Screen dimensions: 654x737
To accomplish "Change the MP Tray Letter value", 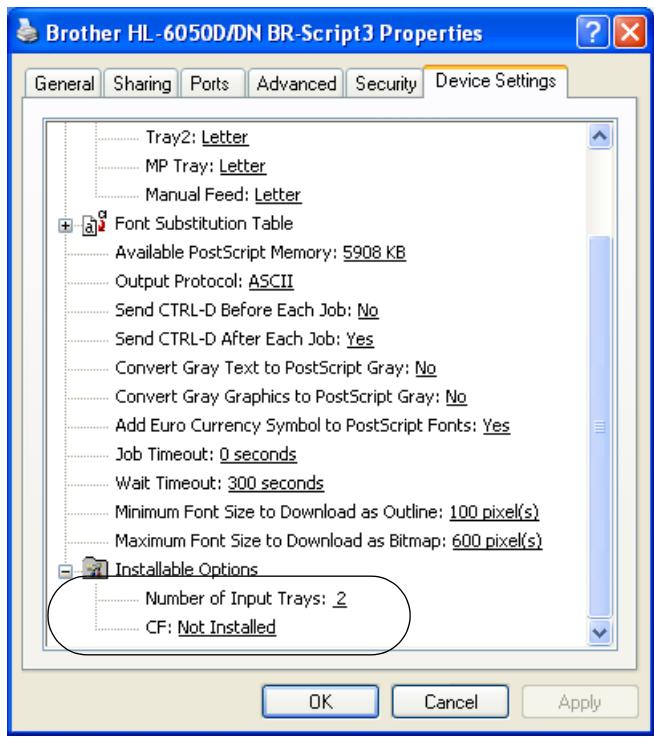I will tap(243, 166).
